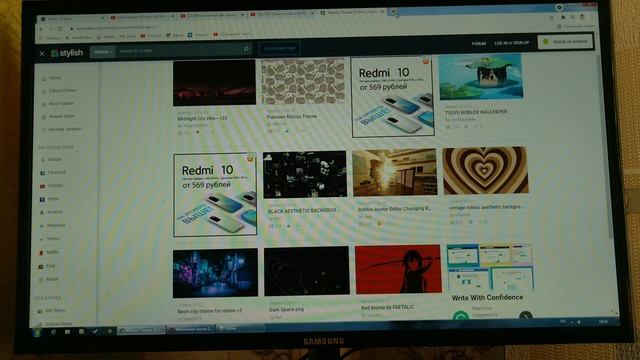
Task: Focus the style search field
Action: coord(179,51)
